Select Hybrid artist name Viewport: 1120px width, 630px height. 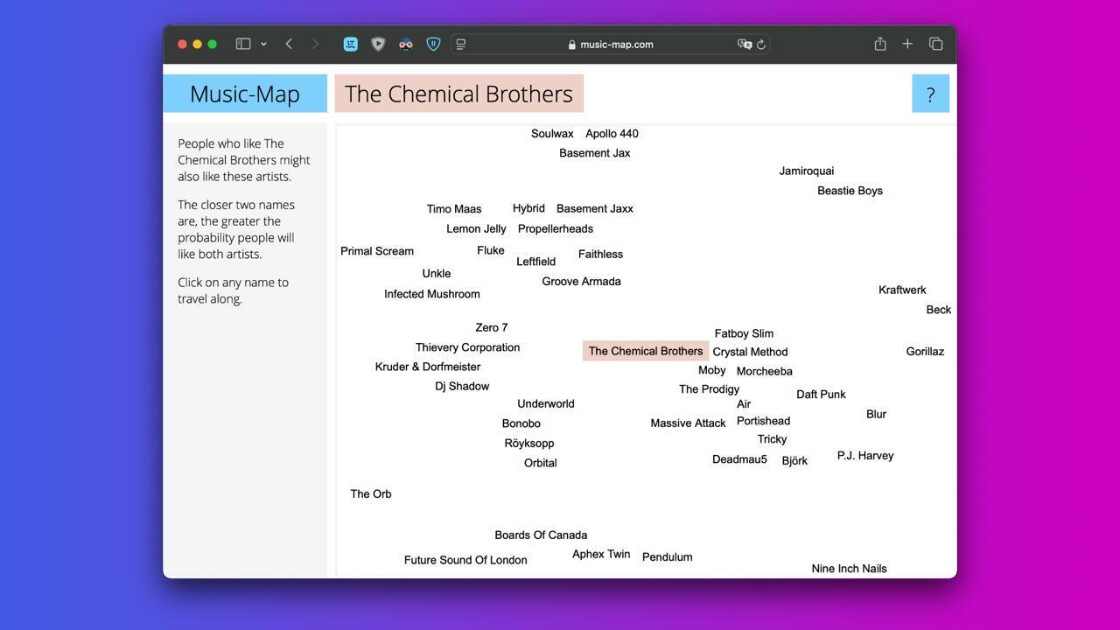pyautogui.click(x=529, y=209)
